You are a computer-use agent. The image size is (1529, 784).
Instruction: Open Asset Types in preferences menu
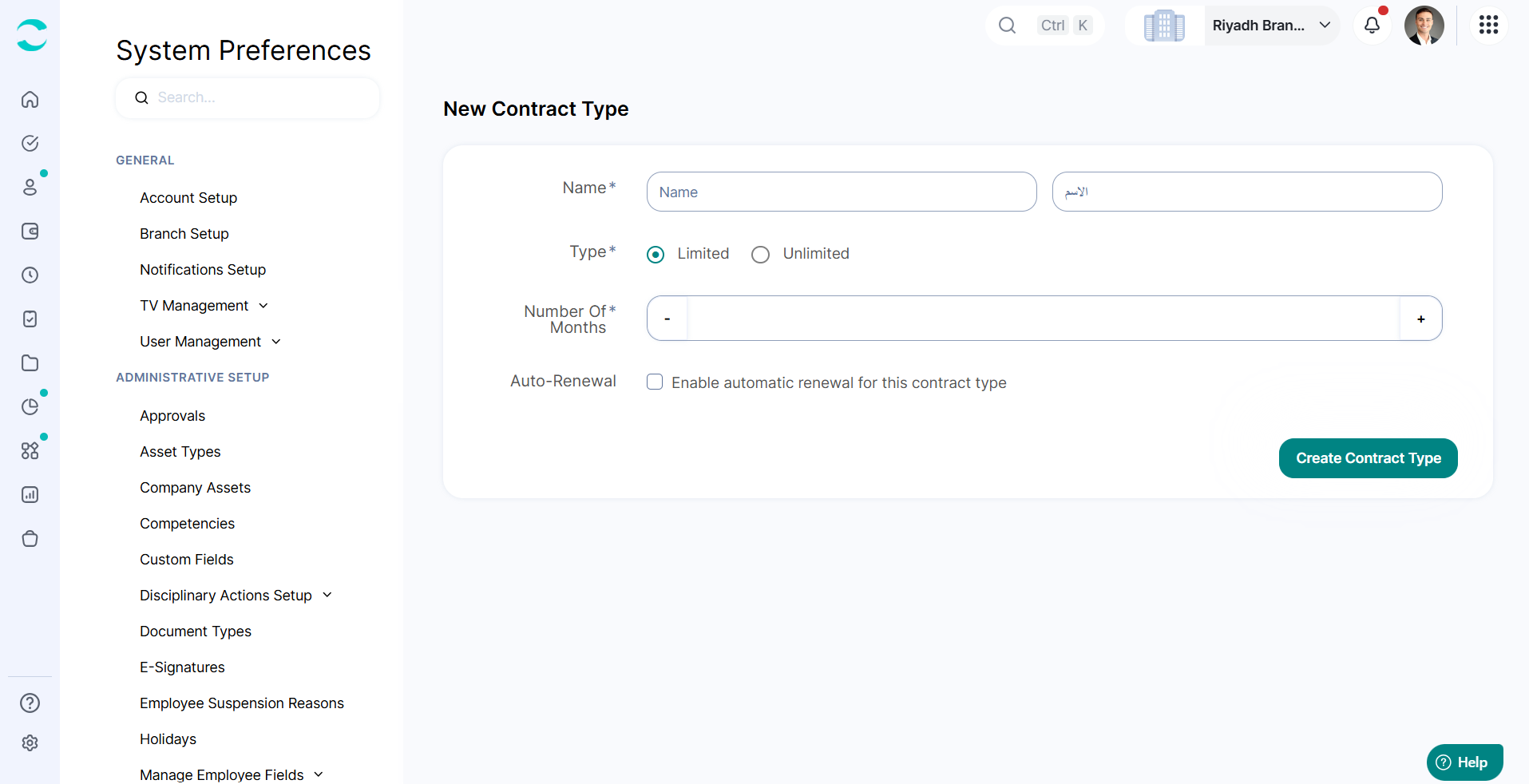click(180, 452)
